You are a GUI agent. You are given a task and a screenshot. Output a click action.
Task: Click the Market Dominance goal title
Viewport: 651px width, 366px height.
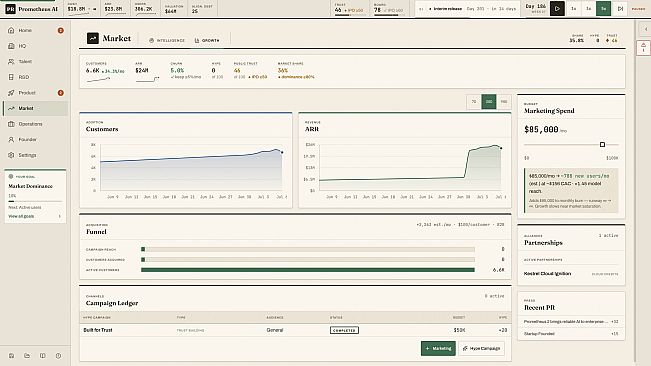pos(30,186)
